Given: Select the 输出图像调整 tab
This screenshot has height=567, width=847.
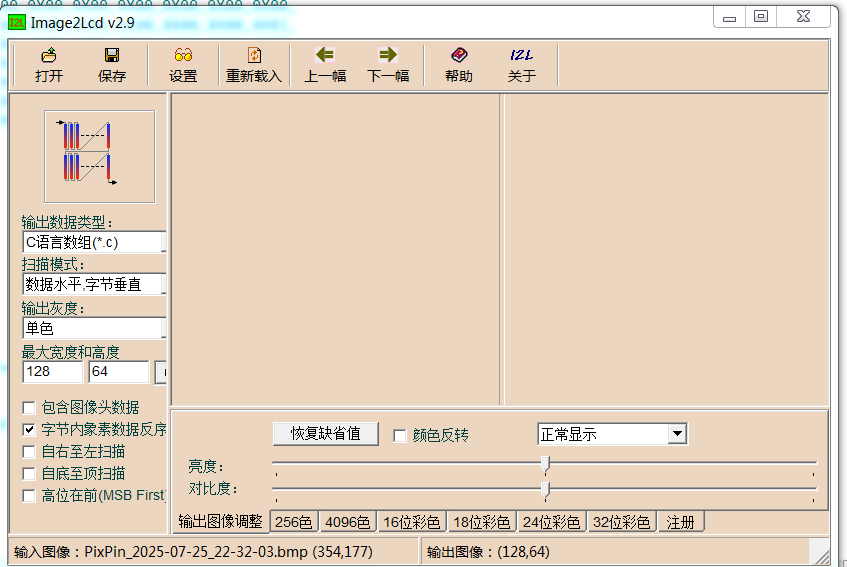Looking at the screenshot, I should point(220,522).
